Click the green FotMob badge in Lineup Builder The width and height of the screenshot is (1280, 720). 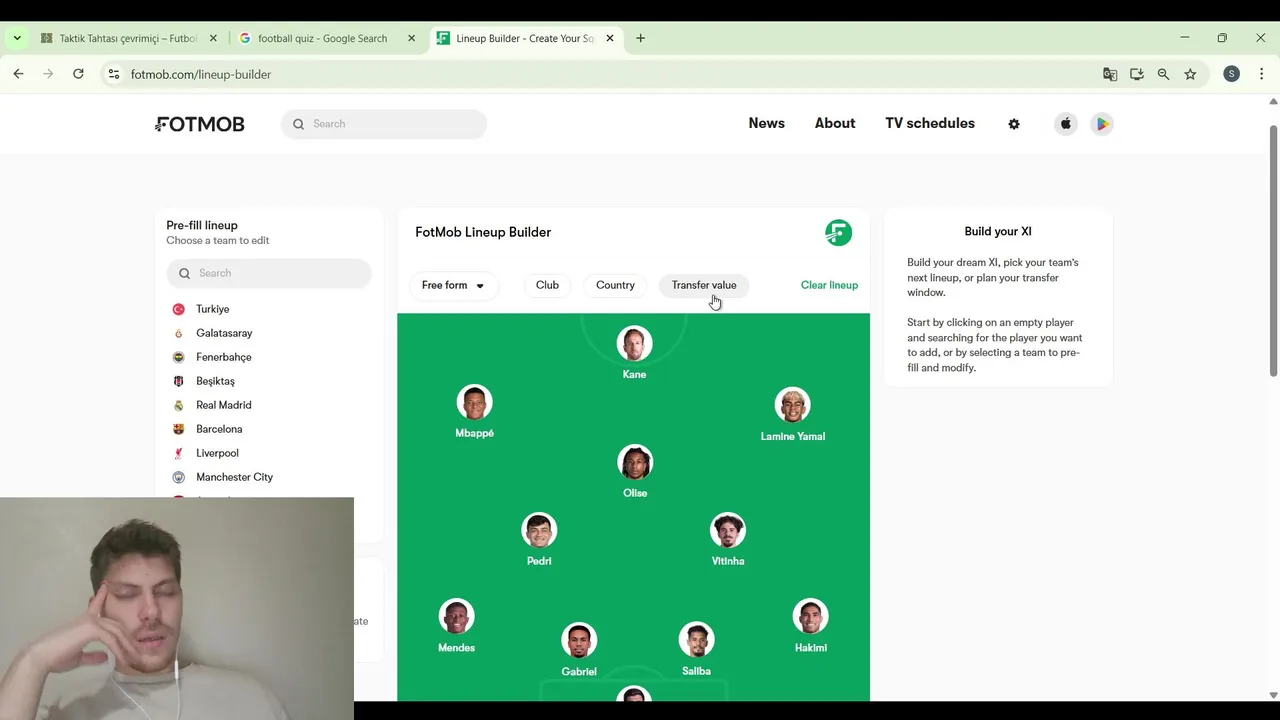(838, 233)
